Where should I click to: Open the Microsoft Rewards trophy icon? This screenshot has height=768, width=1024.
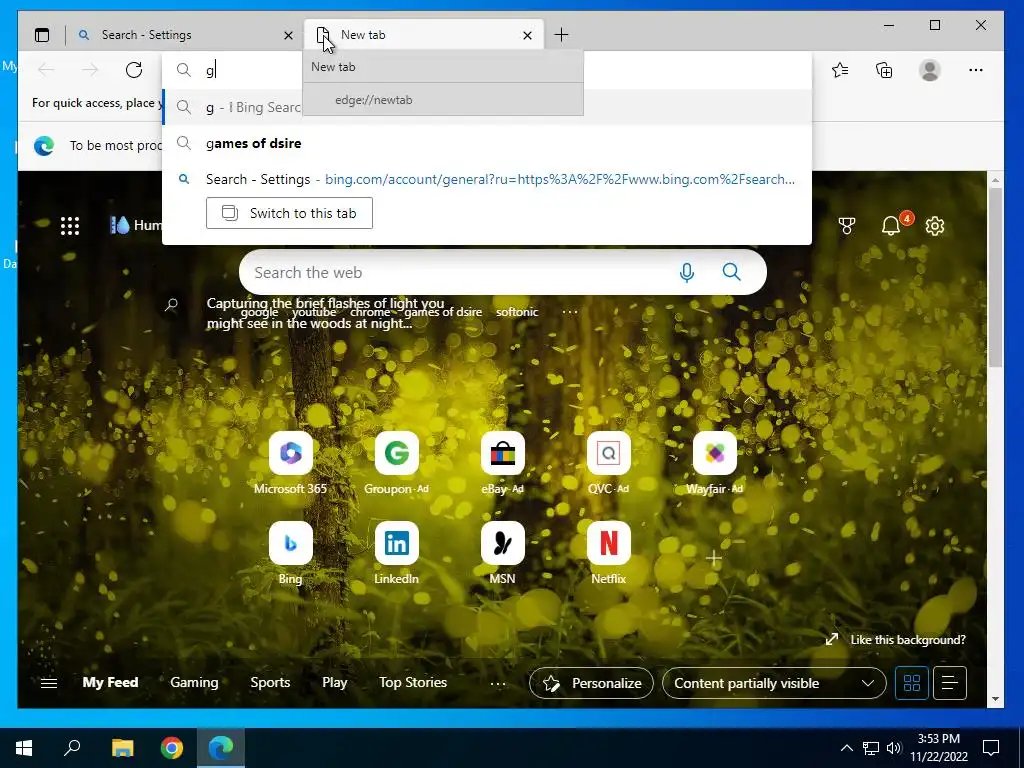tap(847, 226)
